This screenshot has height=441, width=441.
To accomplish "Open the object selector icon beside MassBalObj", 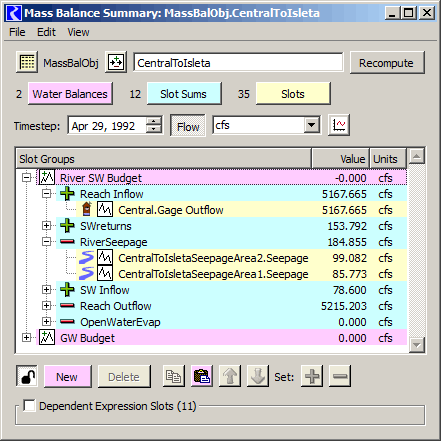I will pos(116,62).
